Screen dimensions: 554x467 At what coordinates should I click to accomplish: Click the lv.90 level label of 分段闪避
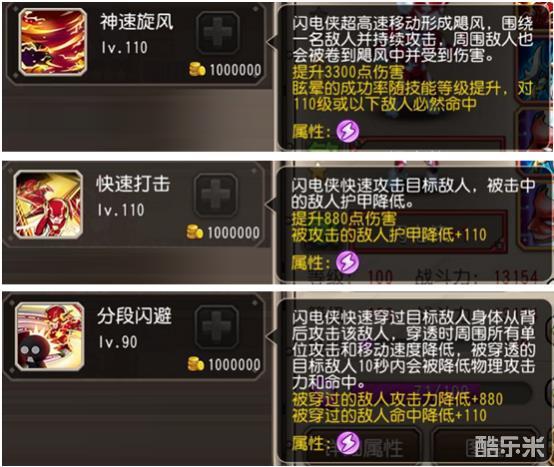pyautogui.click(x=118, y=342)
